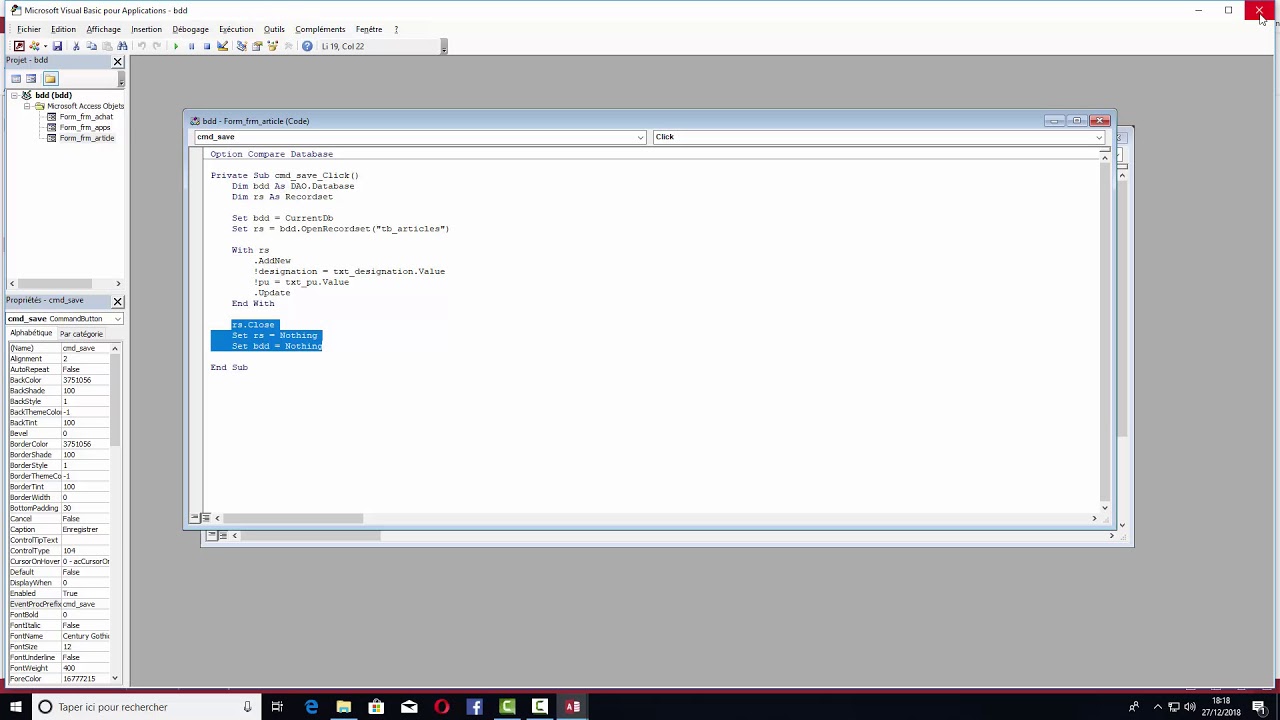Collapse the Microsoft Access Objets folder

27,106
